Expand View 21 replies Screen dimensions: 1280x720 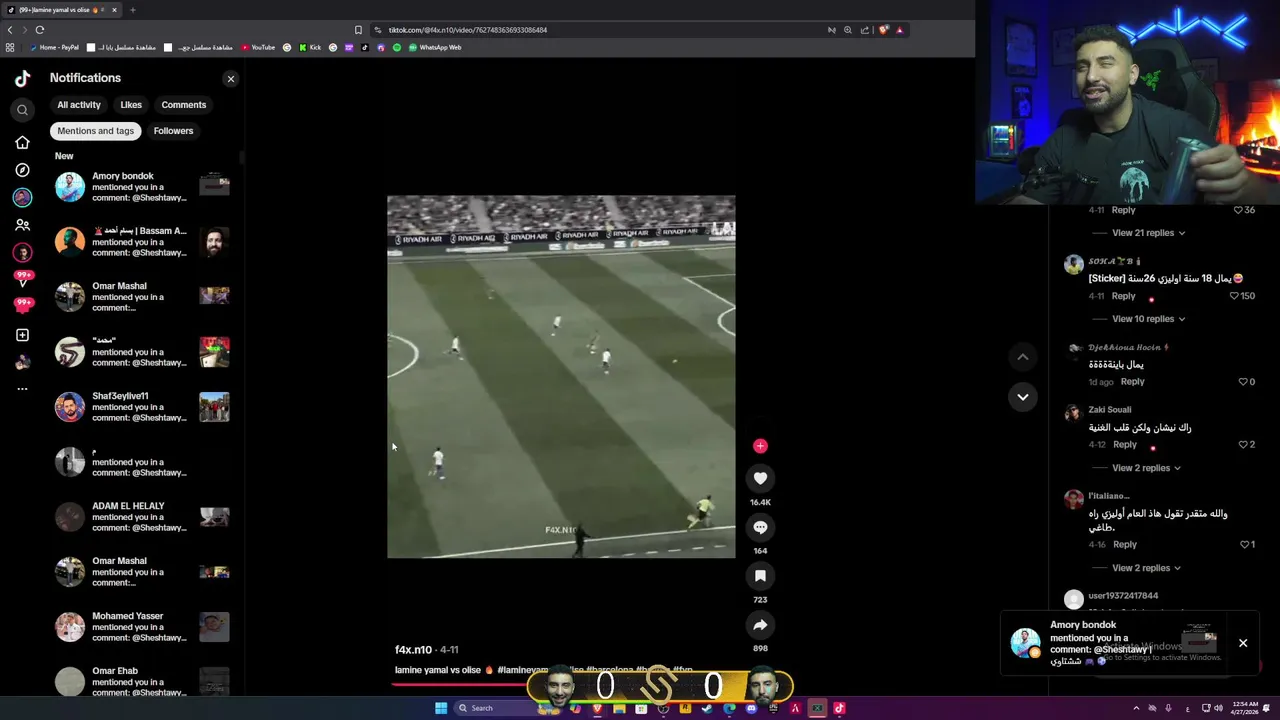click(x=1148, y=233)
